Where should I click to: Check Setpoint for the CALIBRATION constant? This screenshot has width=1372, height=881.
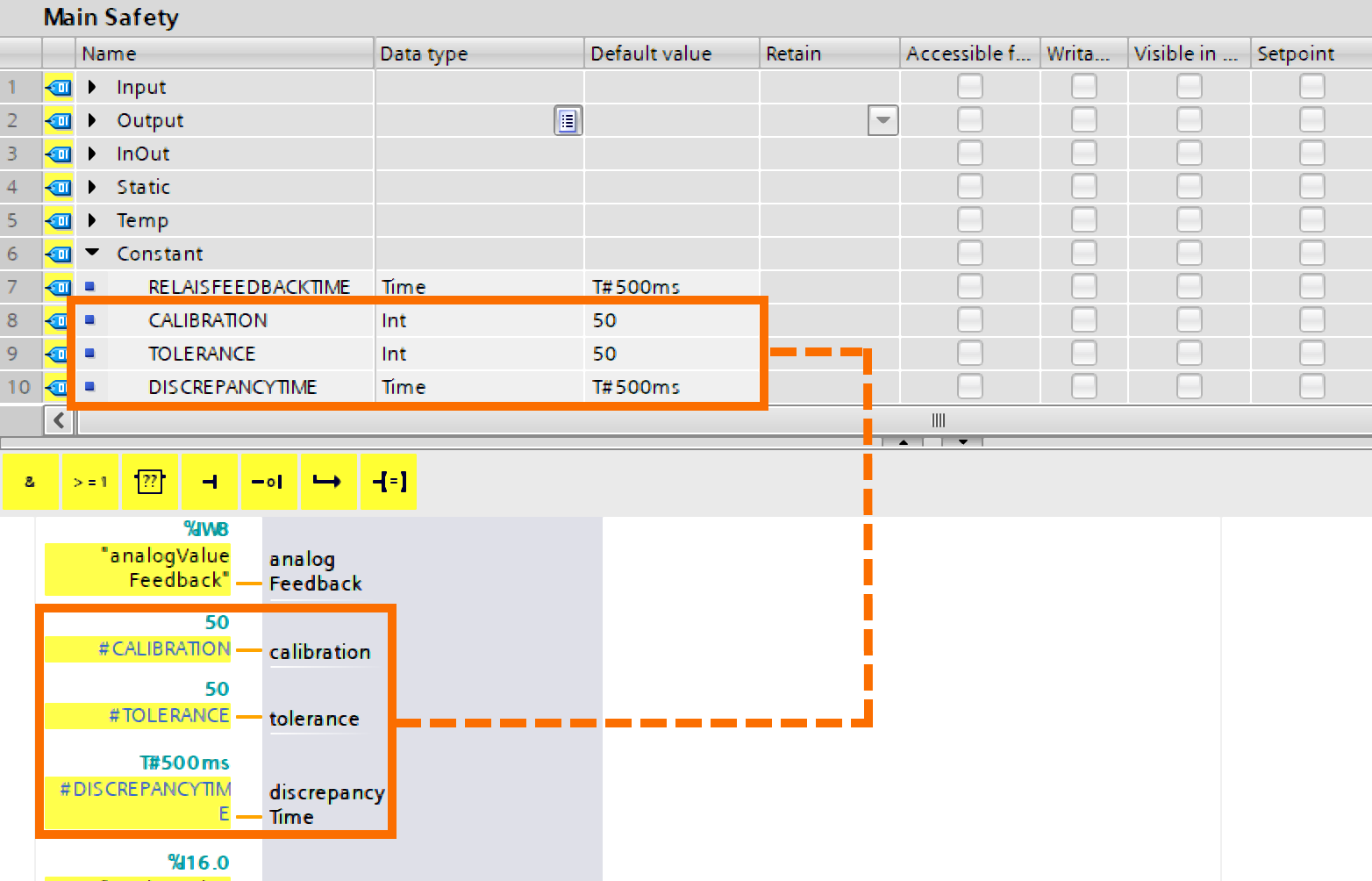[x=1312, y=319]
